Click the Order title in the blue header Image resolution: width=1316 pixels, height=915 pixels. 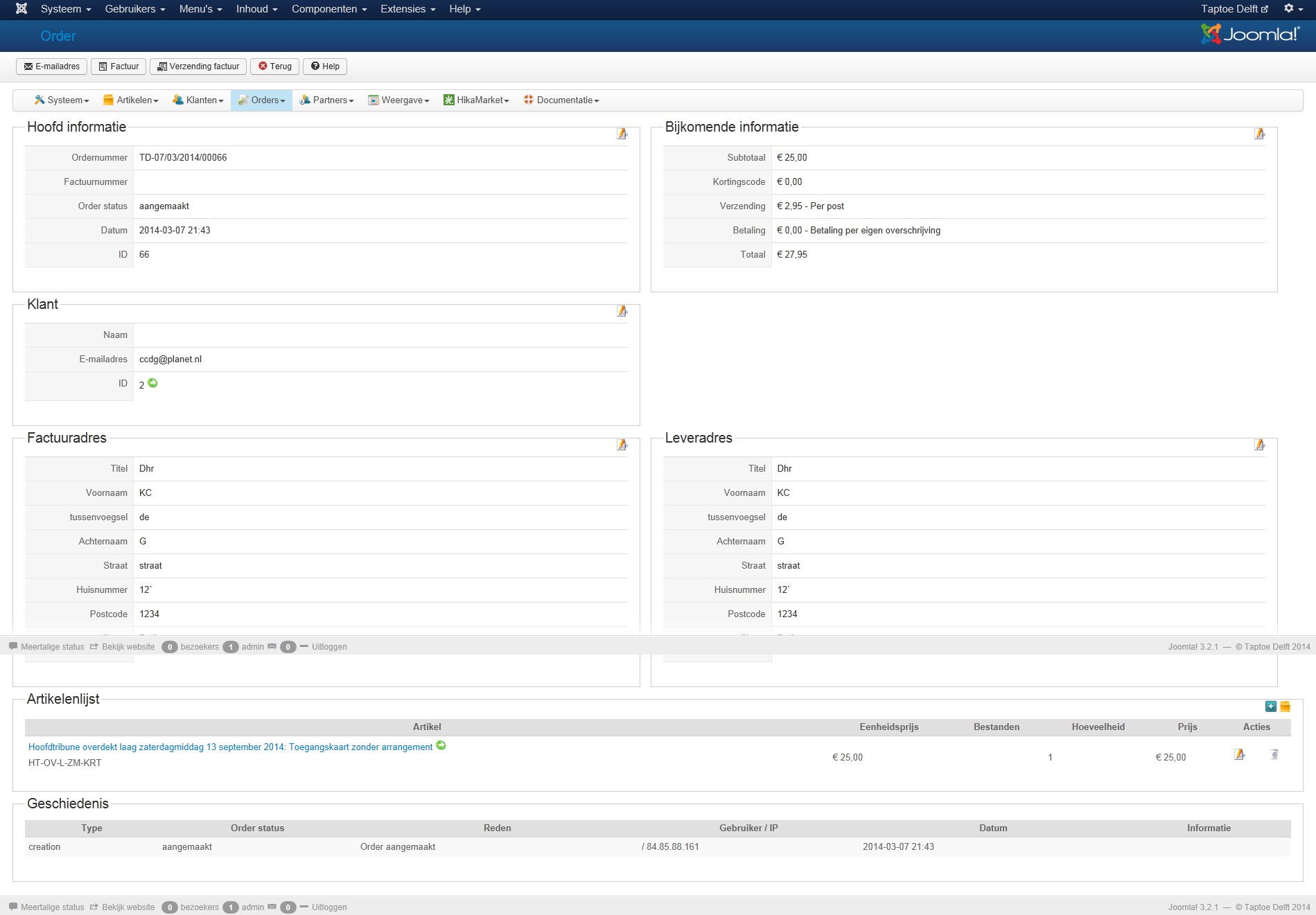tap(58, 36)
